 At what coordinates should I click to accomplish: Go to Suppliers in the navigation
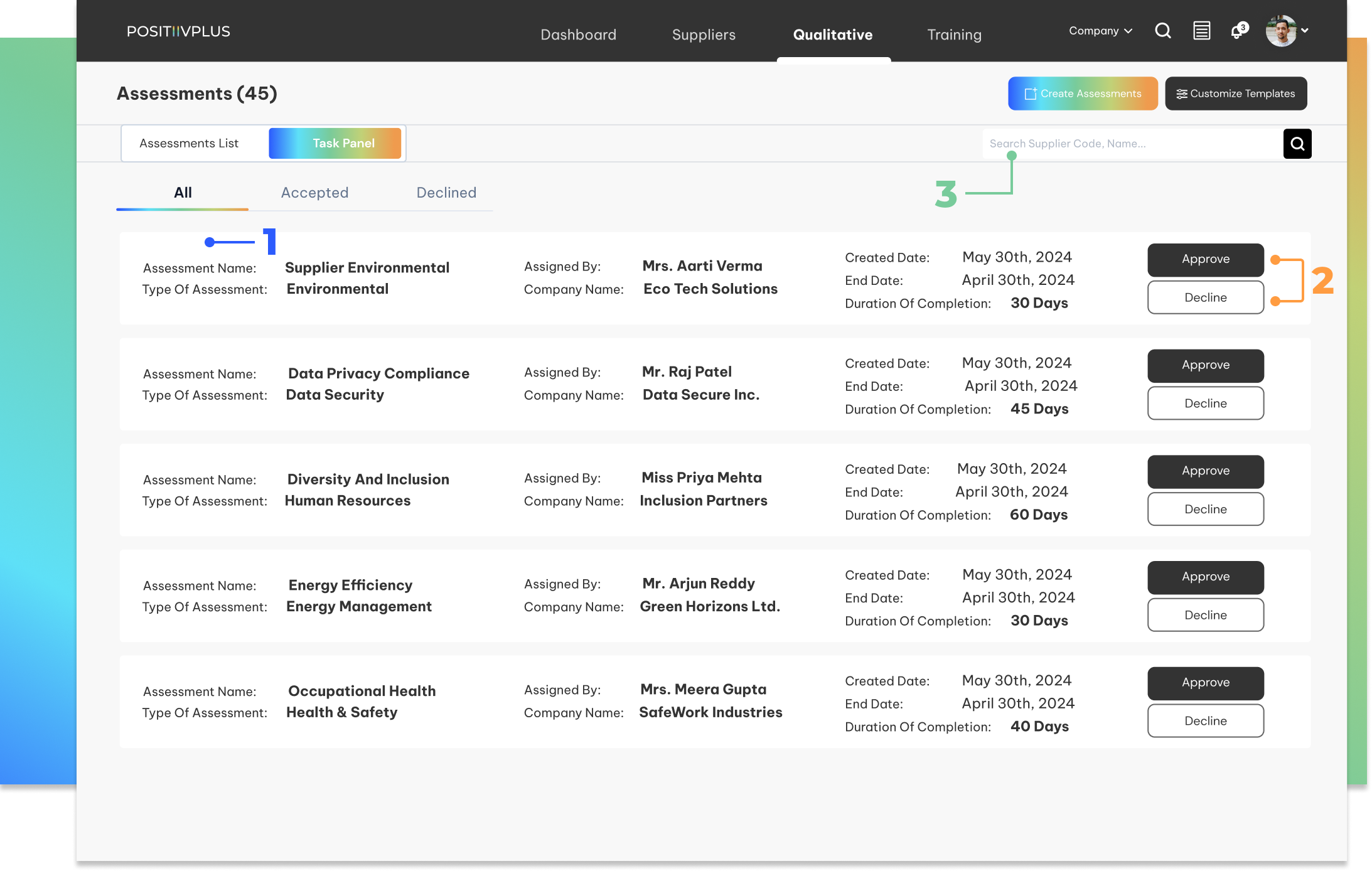tap(704, 35)
